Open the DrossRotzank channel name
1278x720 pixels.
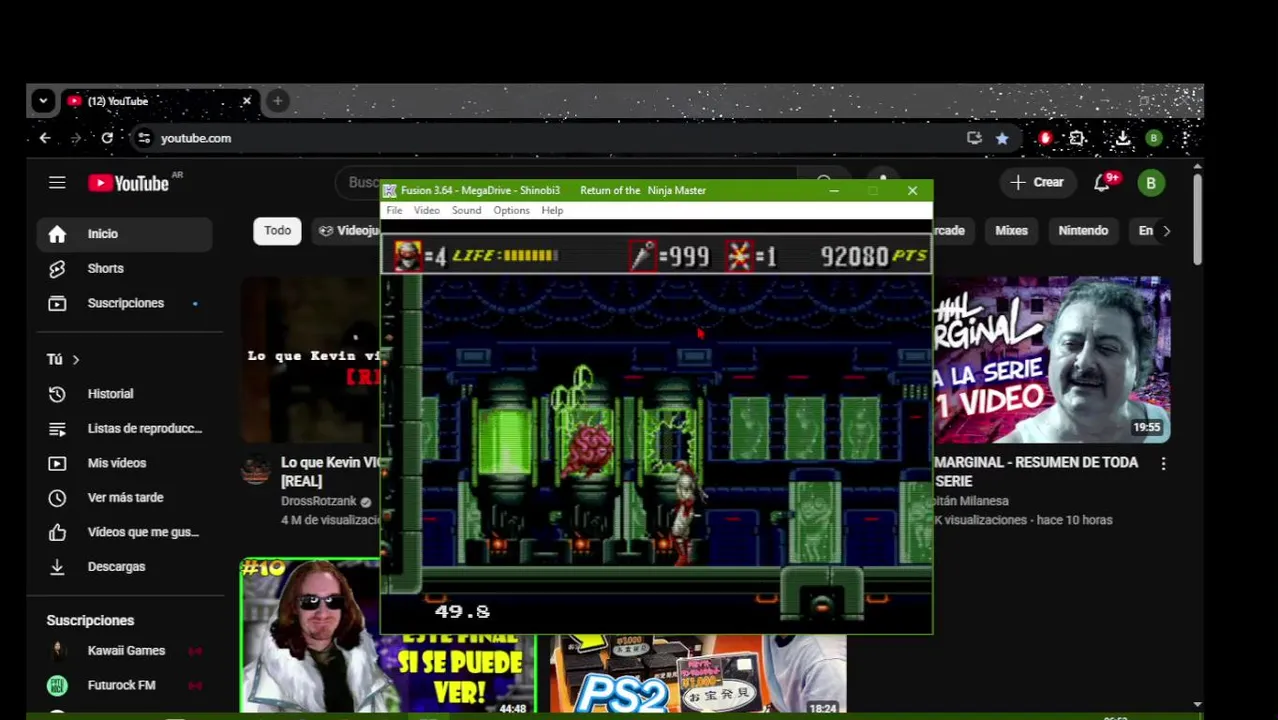point(319,501)
